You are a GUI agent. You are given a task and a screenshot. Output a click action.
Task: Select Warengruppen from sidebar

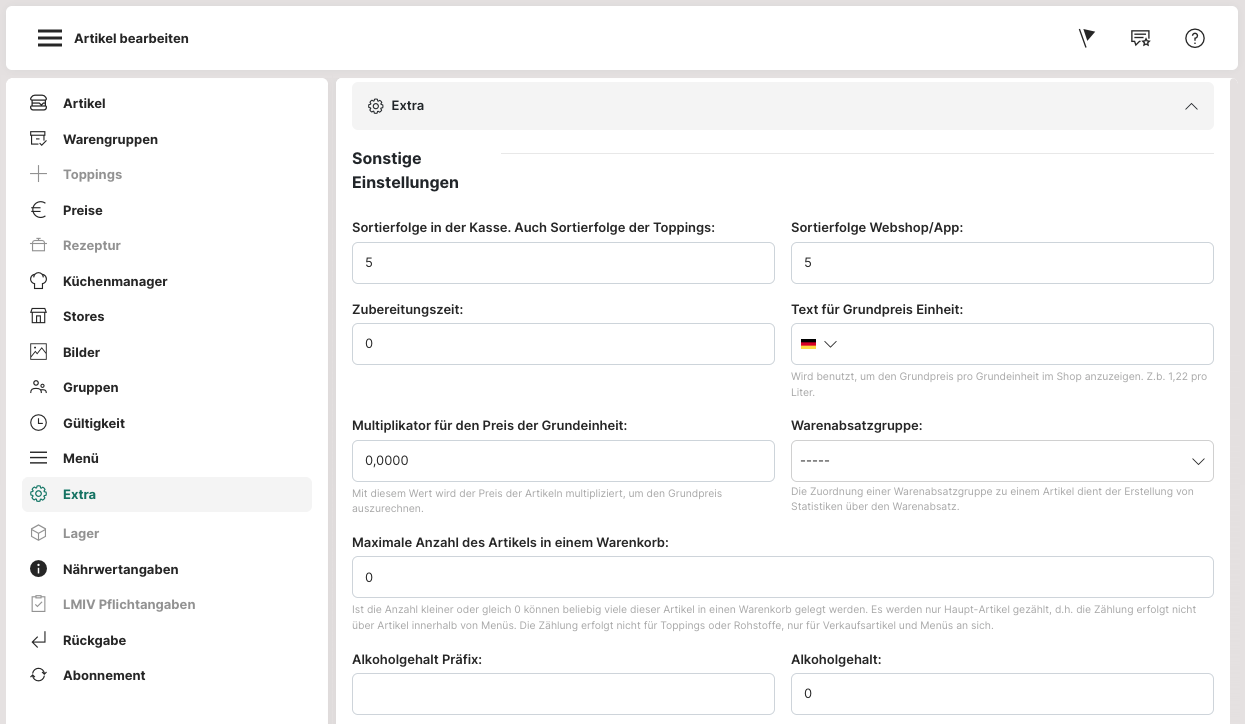(x=110, y=139)
